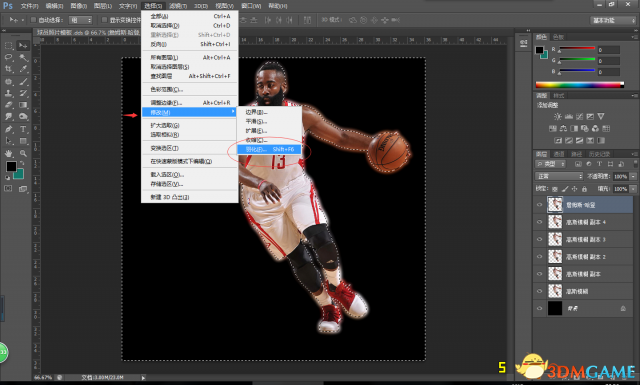The width and height of the screenshot is (640, 385).
Task: Hide the 高斯模糊 layer
Action: 540,291
